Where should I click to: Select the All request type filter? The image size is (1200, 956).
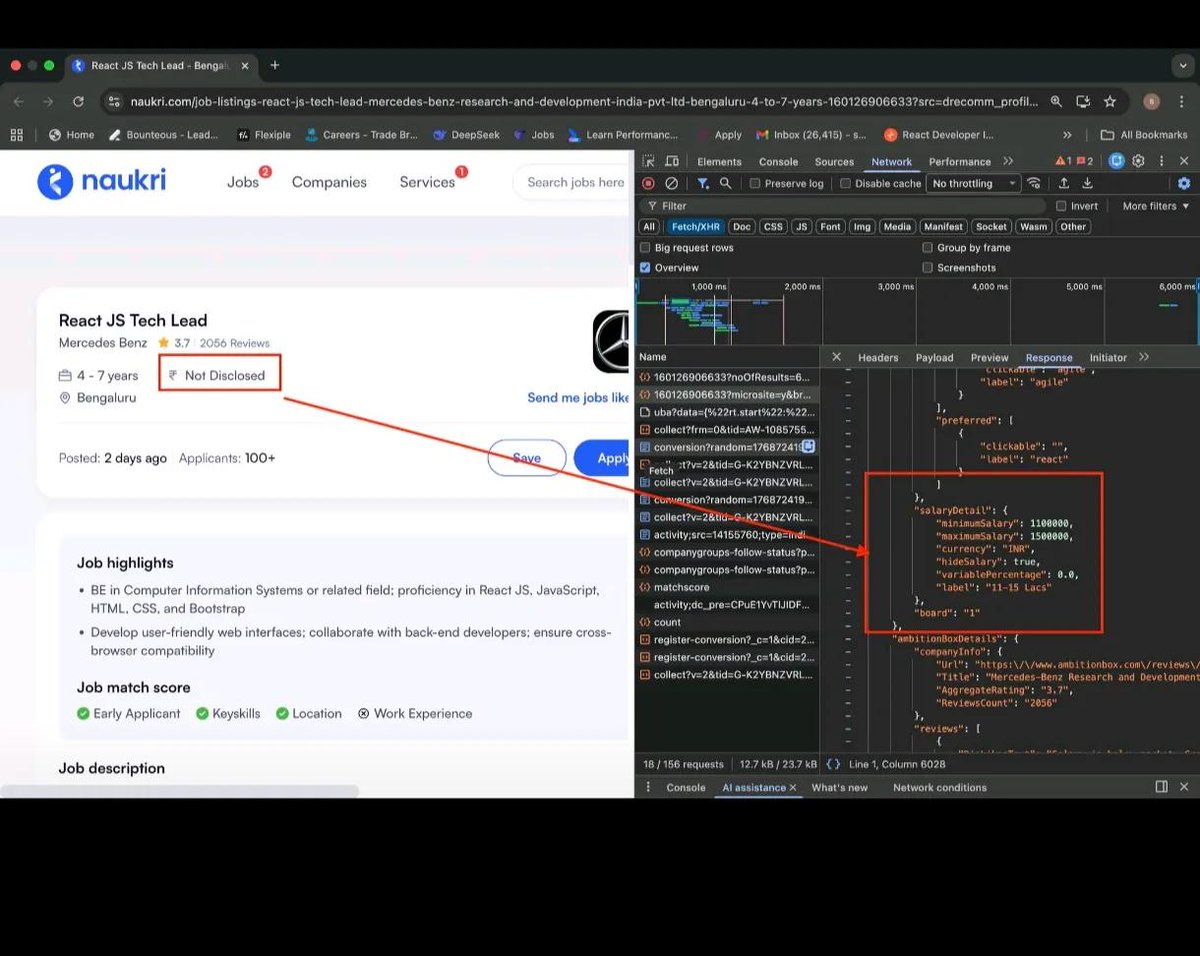(649, 227)
